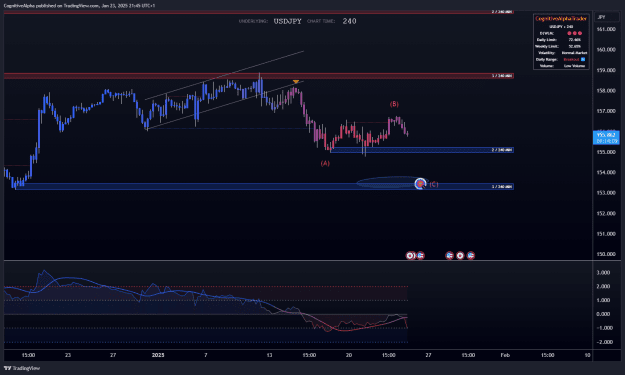Viewport: 625px width, 375px height.
Task: Click the 3.000 label on the indicator scale
Action: (603, 273)
